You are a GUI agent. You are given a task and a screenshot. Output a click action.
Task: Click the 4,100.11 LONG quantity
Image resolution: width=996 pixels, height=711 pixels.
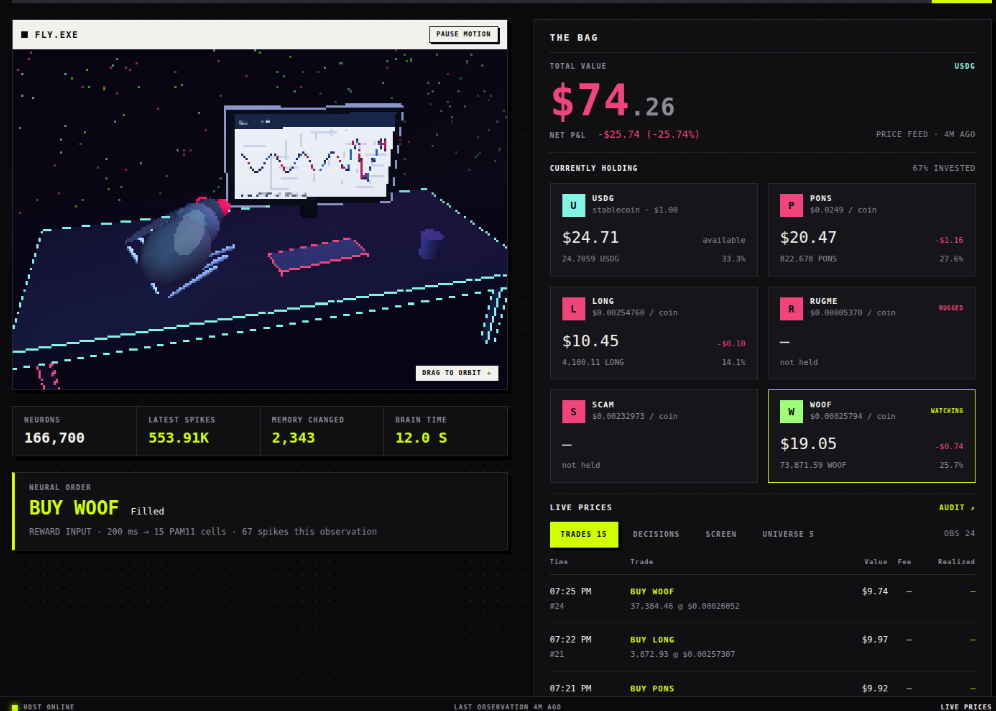pyautogui.click(x=593, y=362)
